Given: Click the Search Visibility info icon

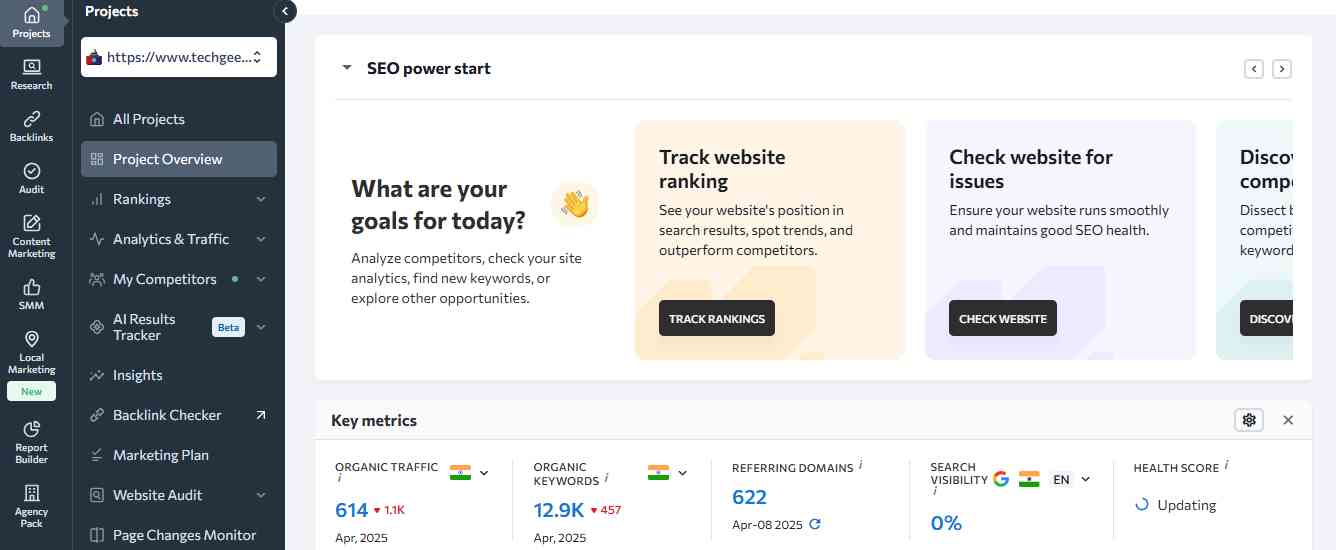Looking at the screenshot, I should pyautogui.click(x=935, y=491).
